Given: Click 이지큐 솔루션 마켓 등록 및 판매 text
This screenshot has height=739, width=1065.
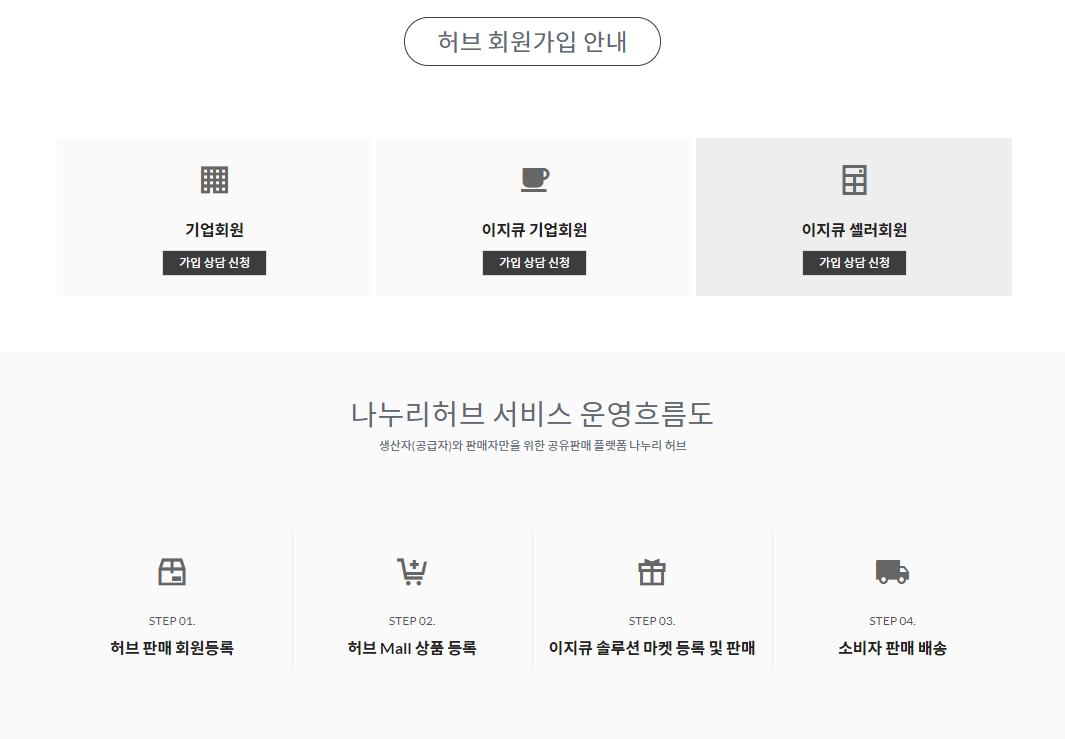Looking at the screenshot, I should [652, 648].
